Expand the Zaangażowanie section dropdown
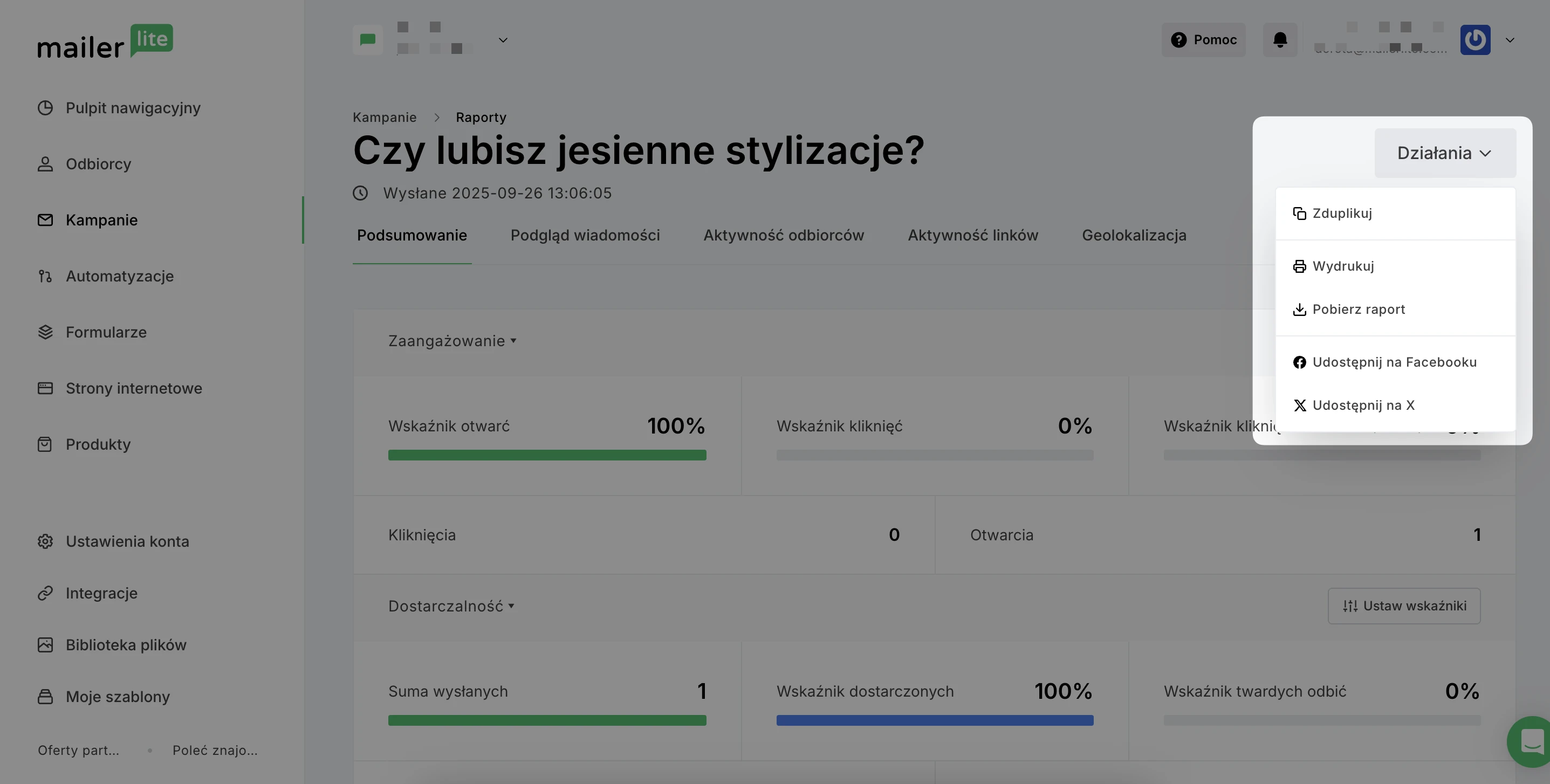Image resolution: width=1550 pixels, height=784 pixels. tap(452, 341)
